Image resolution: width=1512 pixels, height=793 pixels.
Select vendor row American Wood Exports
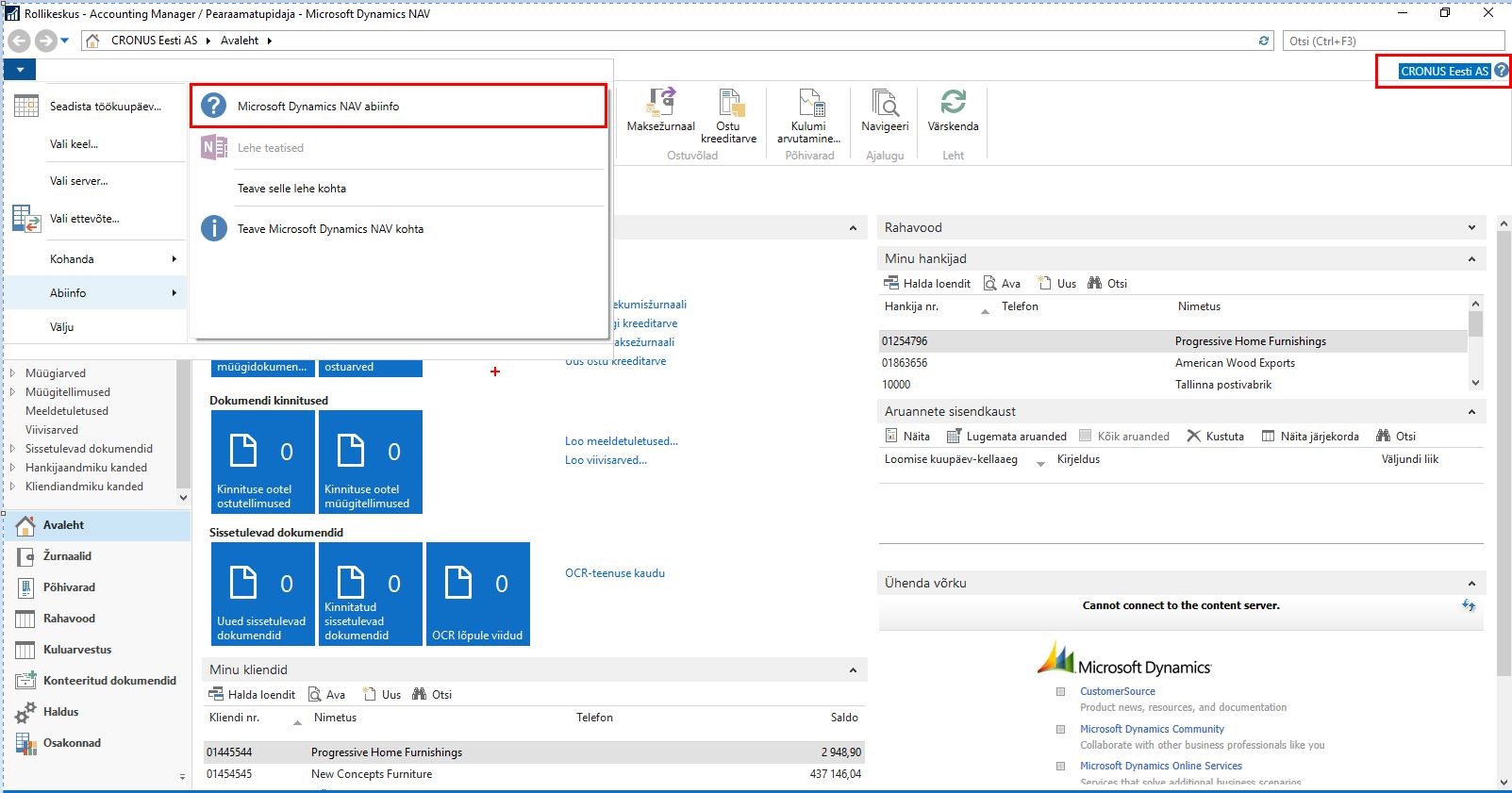[1172, 363]
